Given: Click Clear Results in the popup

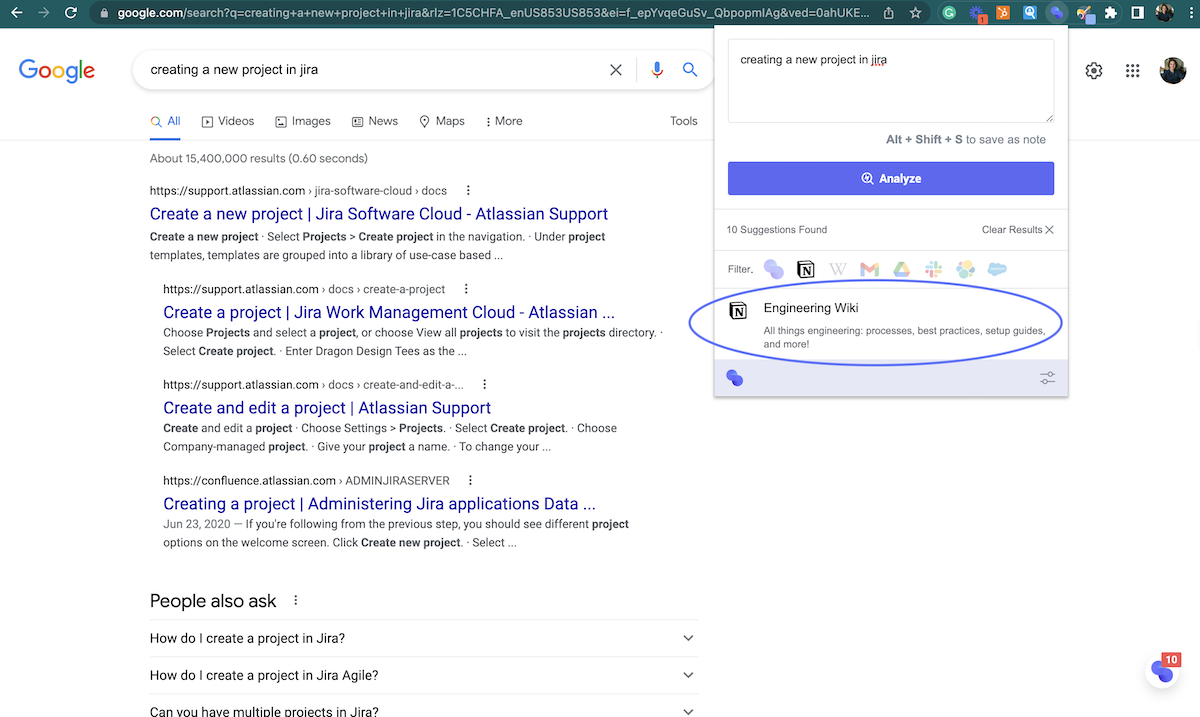Looking at the screenshot, I should tap(1018, 230).
